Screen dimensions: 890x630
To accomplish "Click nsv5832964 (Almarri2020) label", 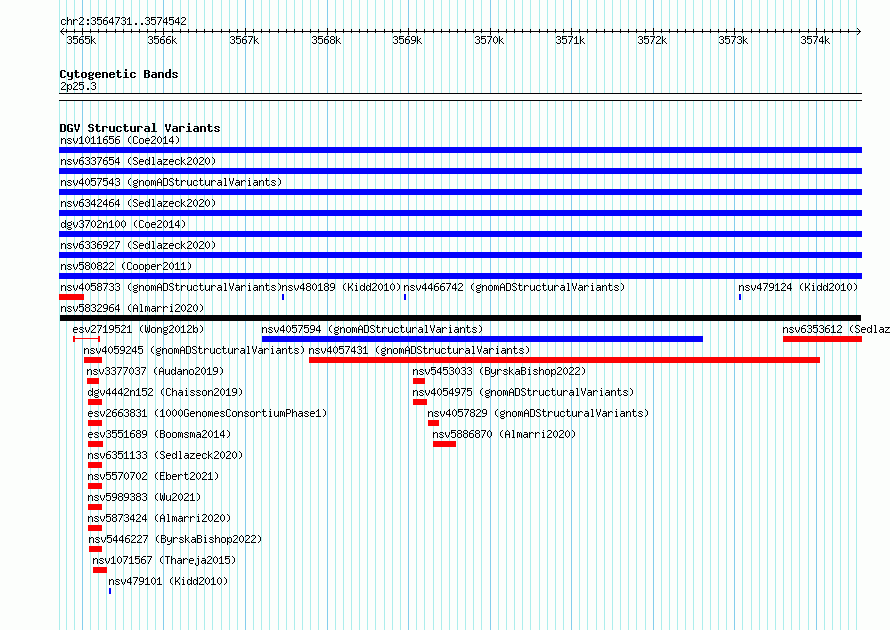I will [x=132, y=308].
